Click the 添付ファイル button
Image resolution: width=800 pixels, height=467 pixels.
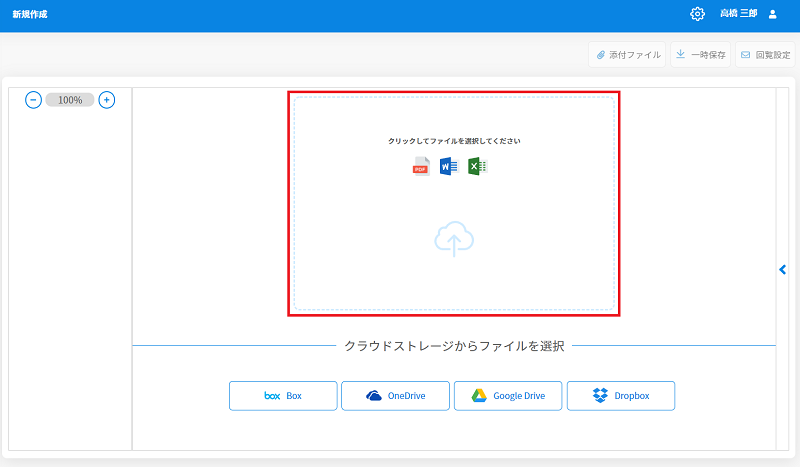point(627,55)
